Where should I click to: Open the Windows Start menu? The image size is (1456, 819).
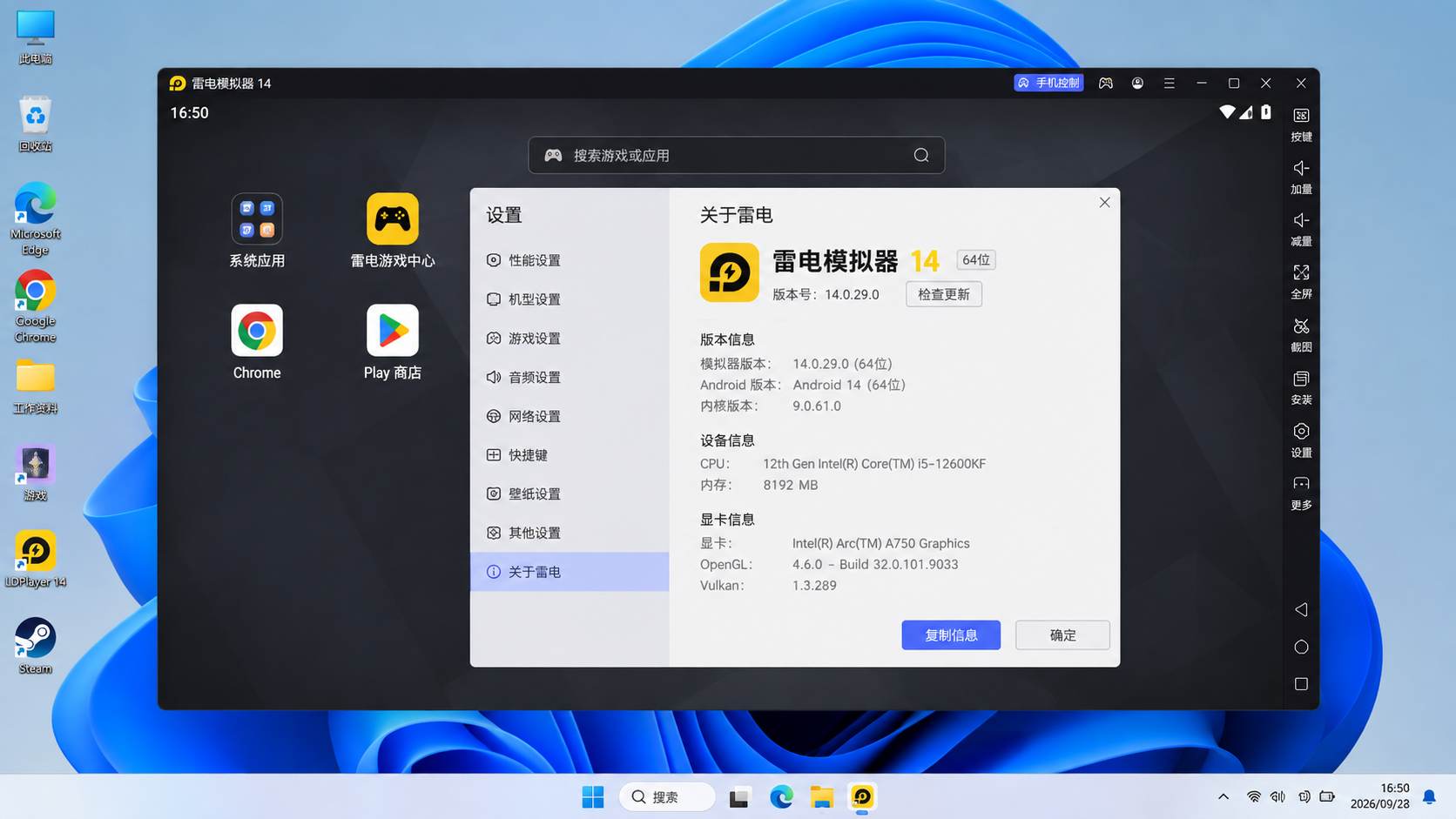593,797
